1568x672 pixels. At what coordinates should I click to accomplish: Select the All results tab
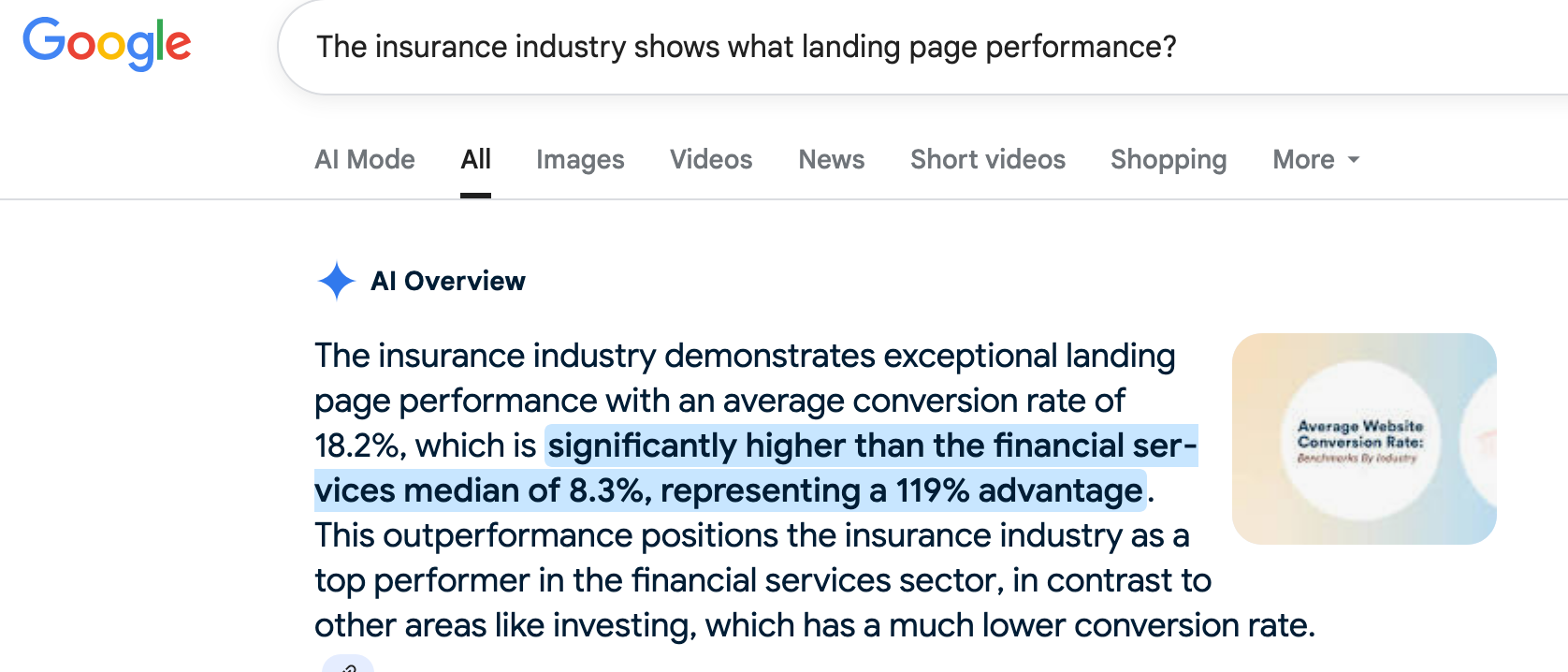coord(475,159)
